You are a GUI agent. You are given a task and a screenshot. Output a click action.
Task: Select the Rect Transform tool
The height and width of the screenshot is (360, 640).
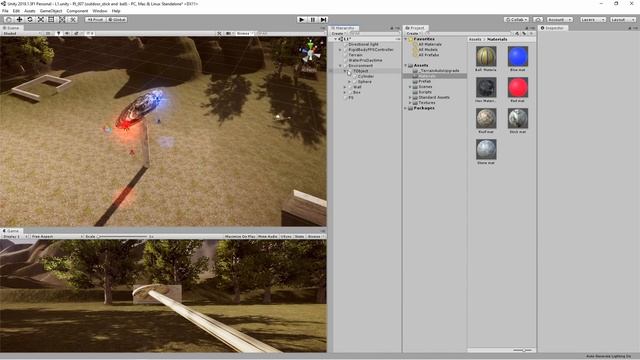(x=51, y=19)
